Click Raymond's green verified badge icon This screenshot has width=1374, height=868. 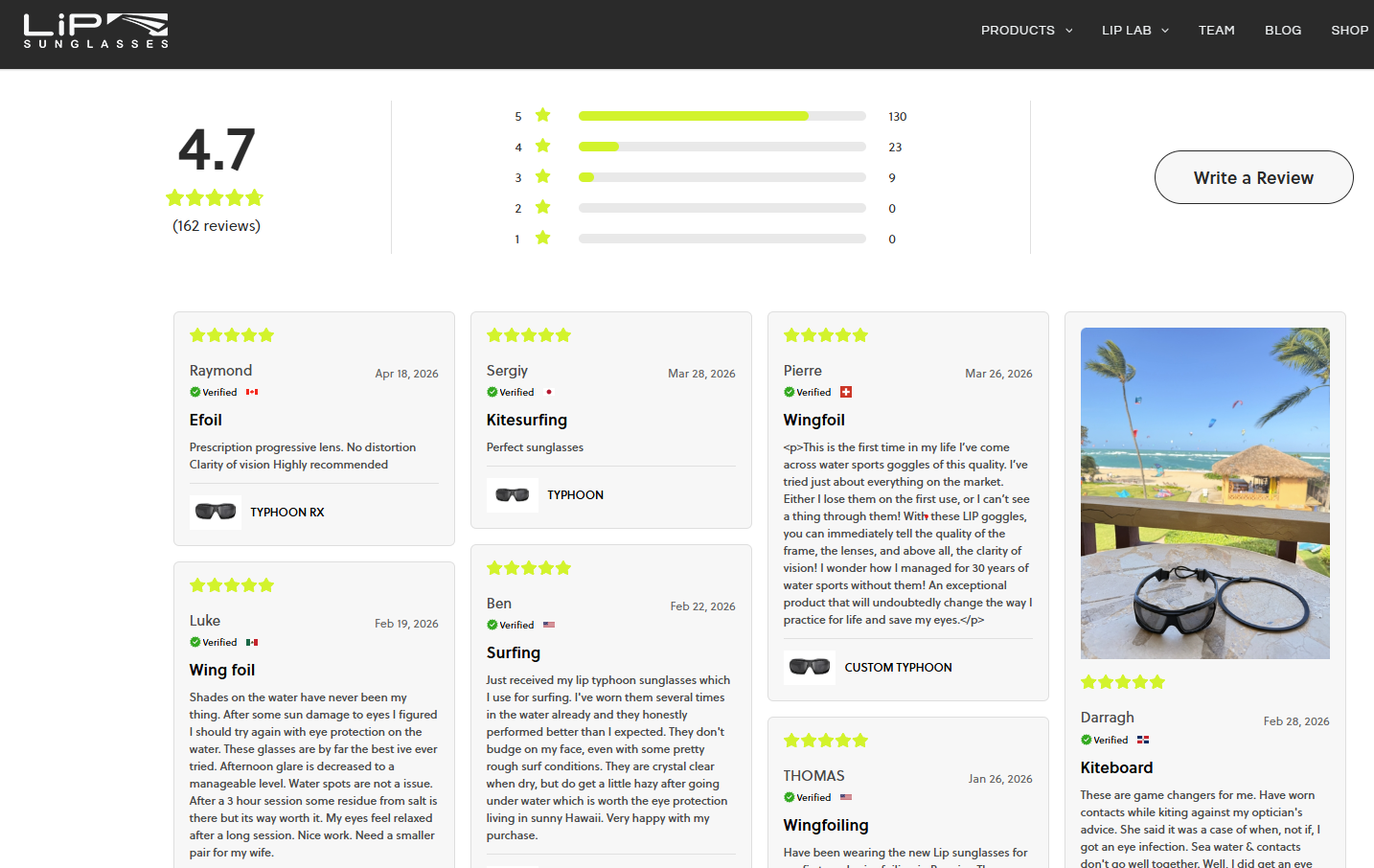point(195,392)
